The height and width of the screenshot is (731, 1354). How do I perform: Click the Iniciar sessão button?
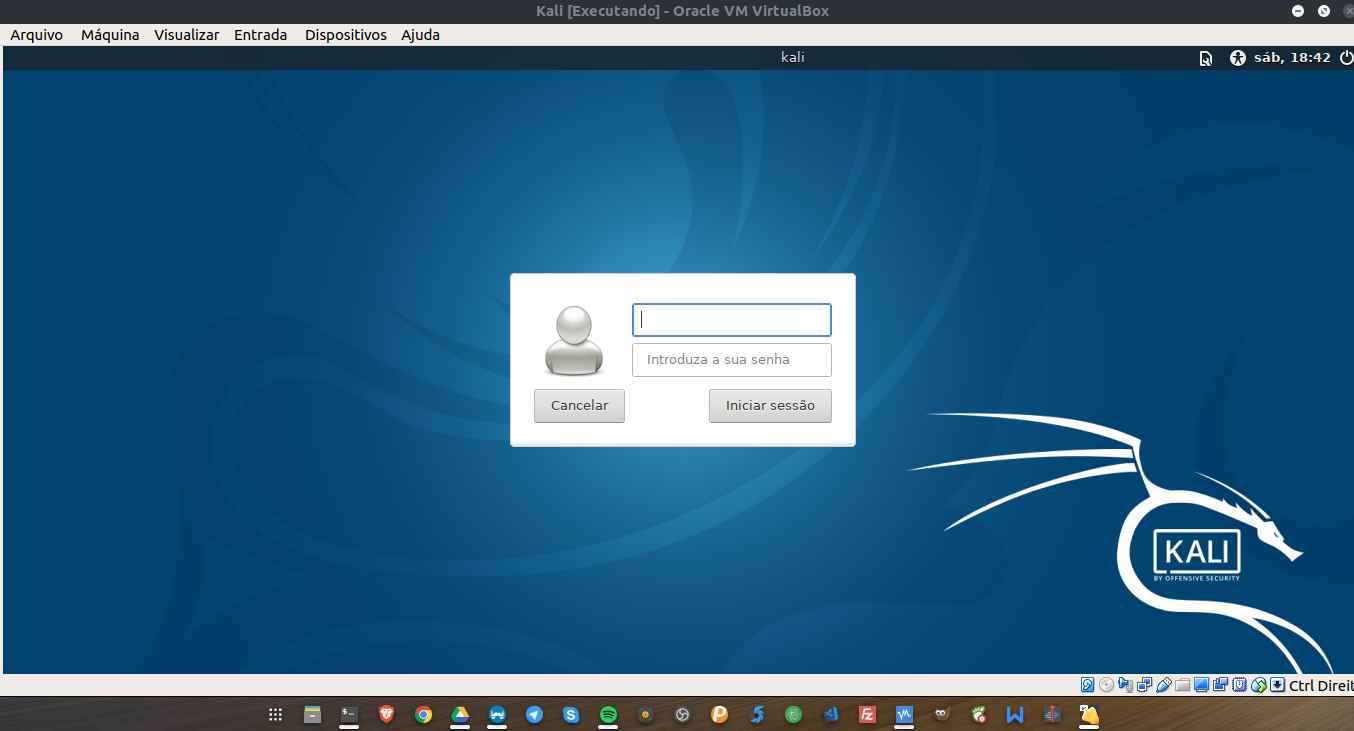click(x=770, y=406)
